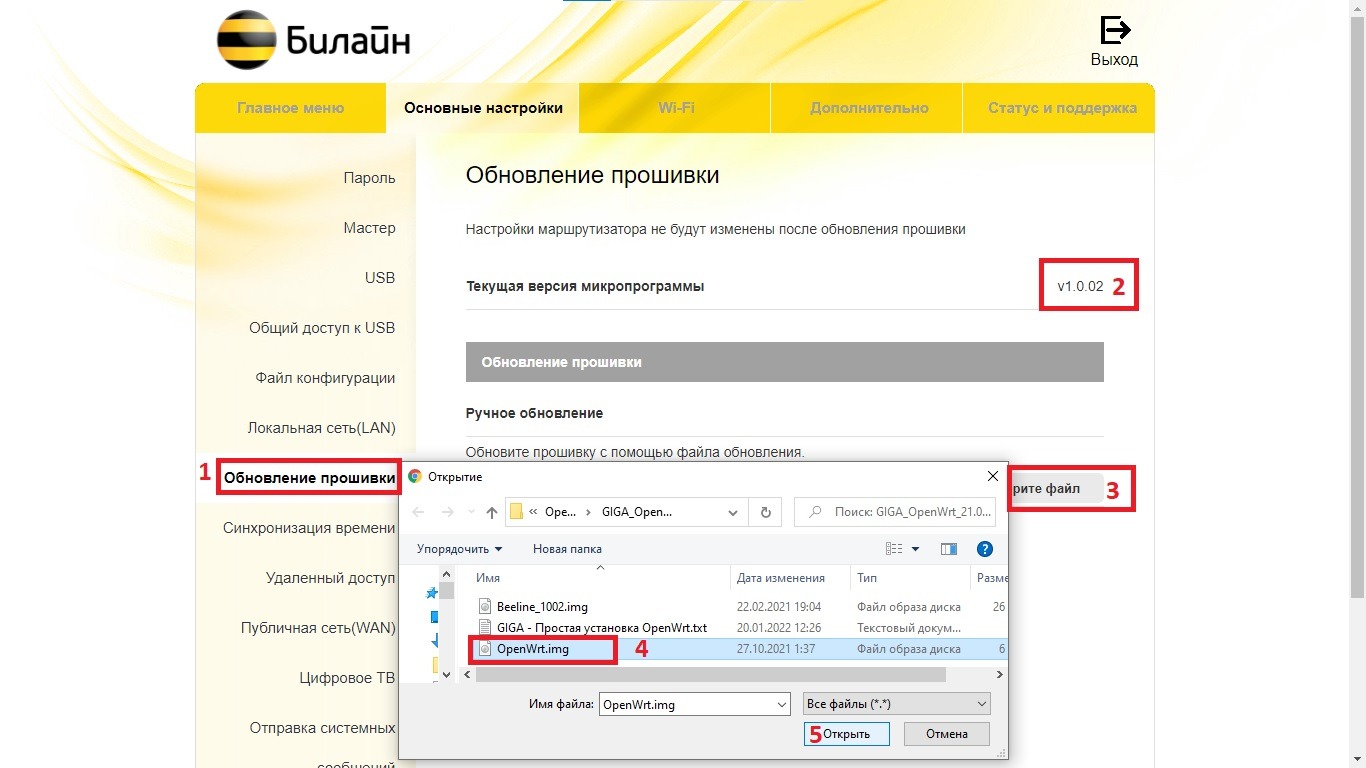Click the Открыть button

(846, 734)
